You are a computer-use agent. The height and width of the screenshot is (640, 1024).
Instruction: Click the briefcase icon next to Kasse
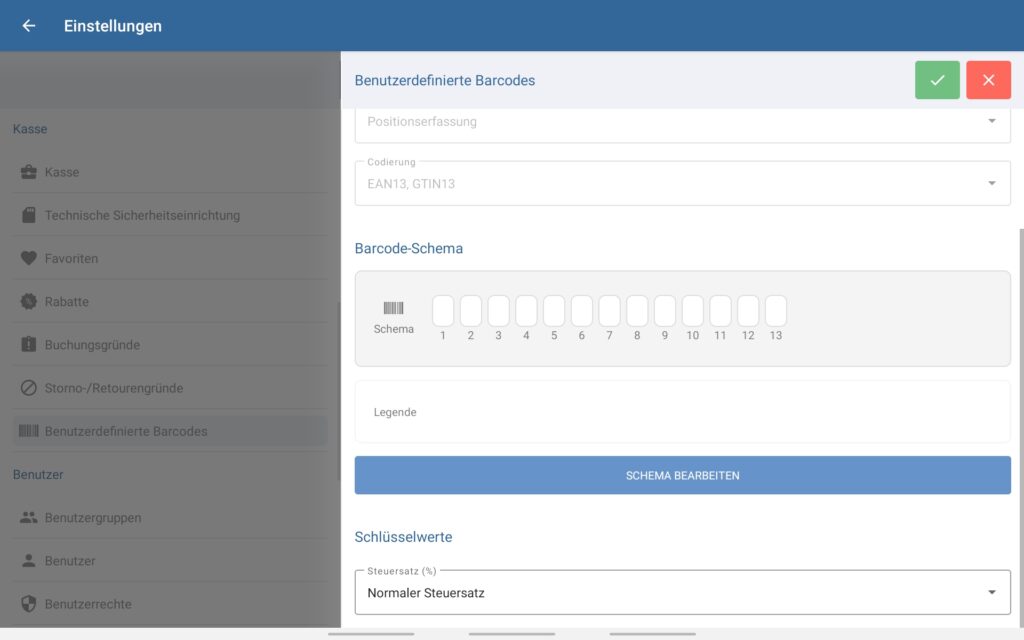pos(29,172)
